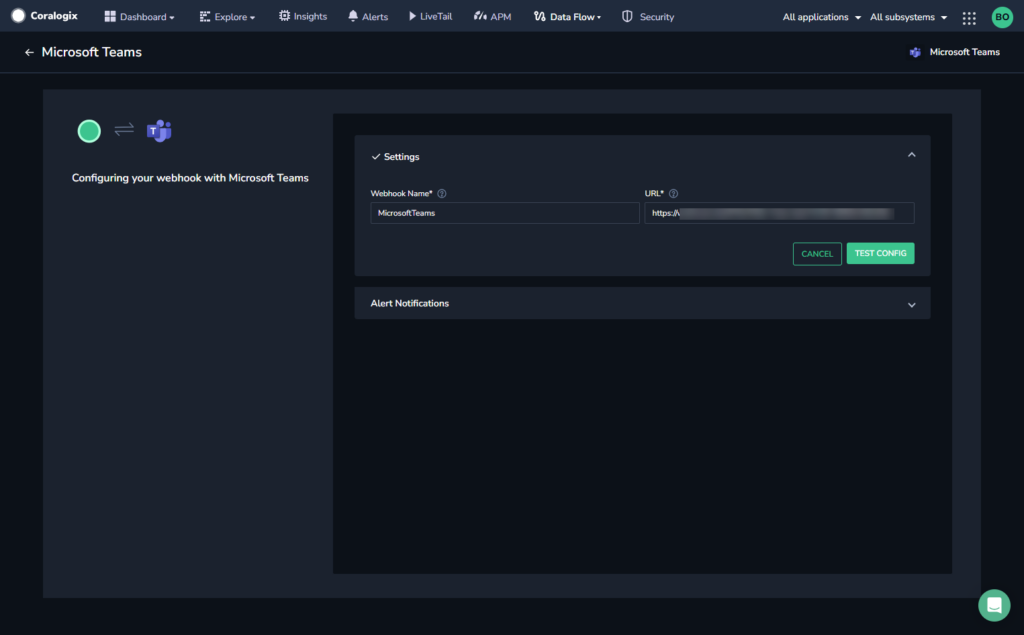Screen dimensions: 1024x635
Task: Click the URL help icon
Action: pos(673,193)
